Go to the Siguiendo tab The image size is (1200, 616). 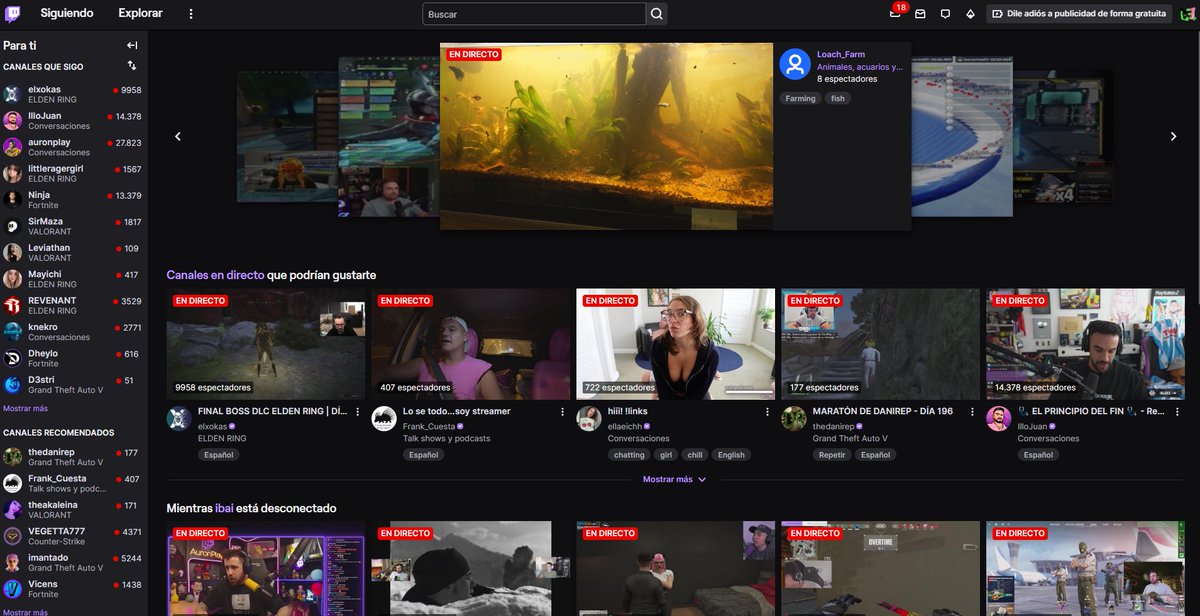[x=67, y=14]
